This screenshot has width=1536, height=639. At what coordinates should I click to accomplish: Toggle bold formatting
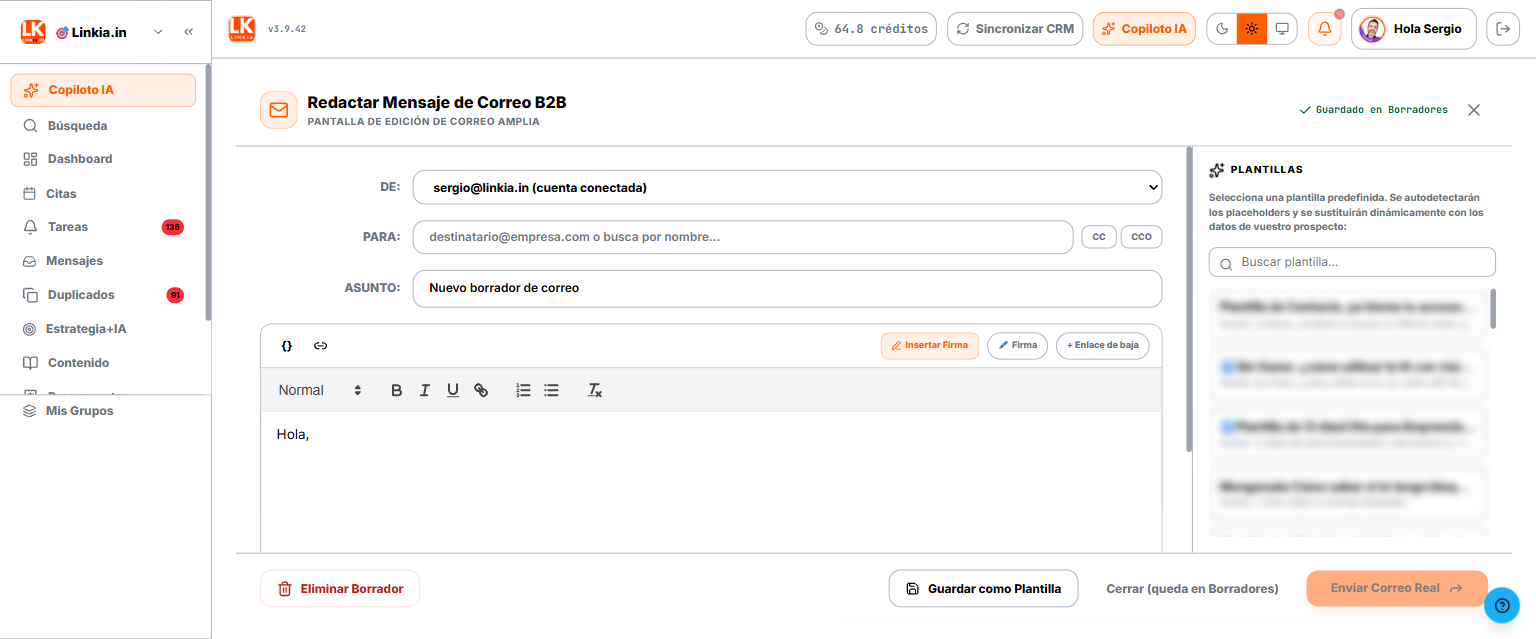pos(396,390)
